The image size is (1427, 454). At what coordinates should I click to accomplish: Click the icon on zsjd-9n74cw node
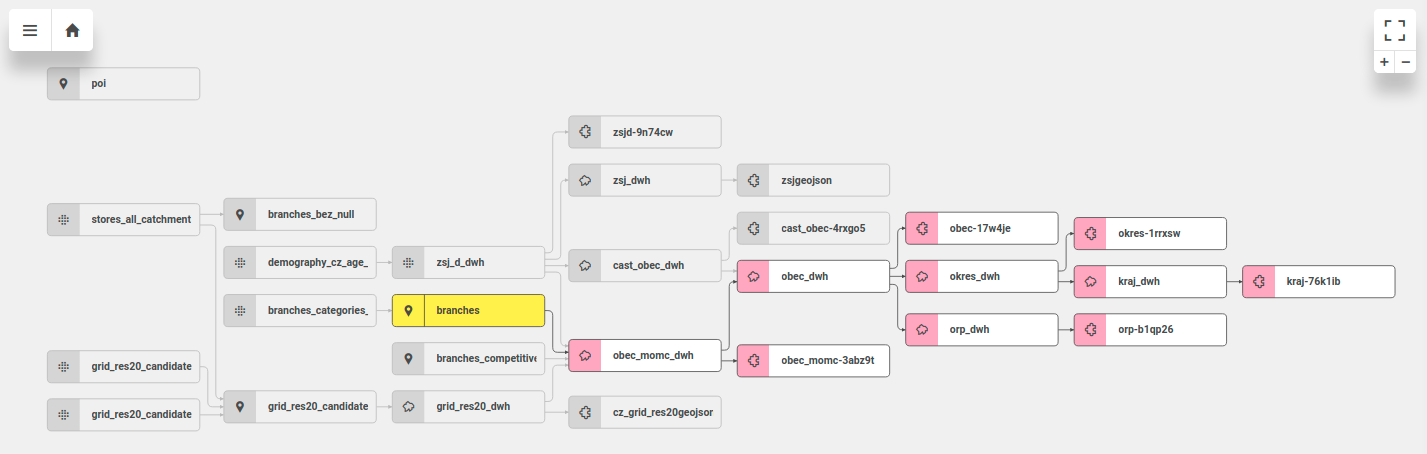coord(585,132)
